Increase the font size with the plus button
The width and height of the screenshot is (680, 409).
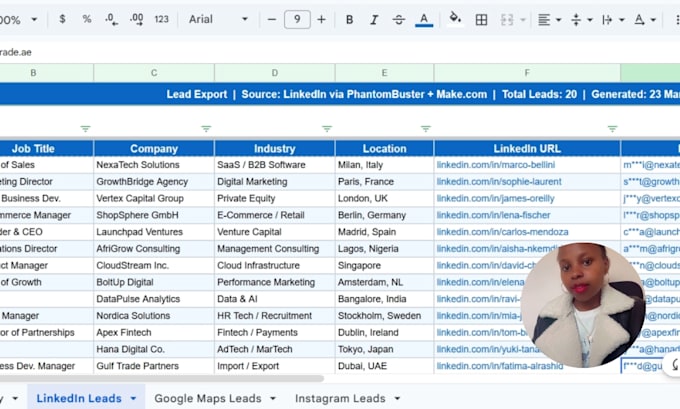click(x=321, y=20)
